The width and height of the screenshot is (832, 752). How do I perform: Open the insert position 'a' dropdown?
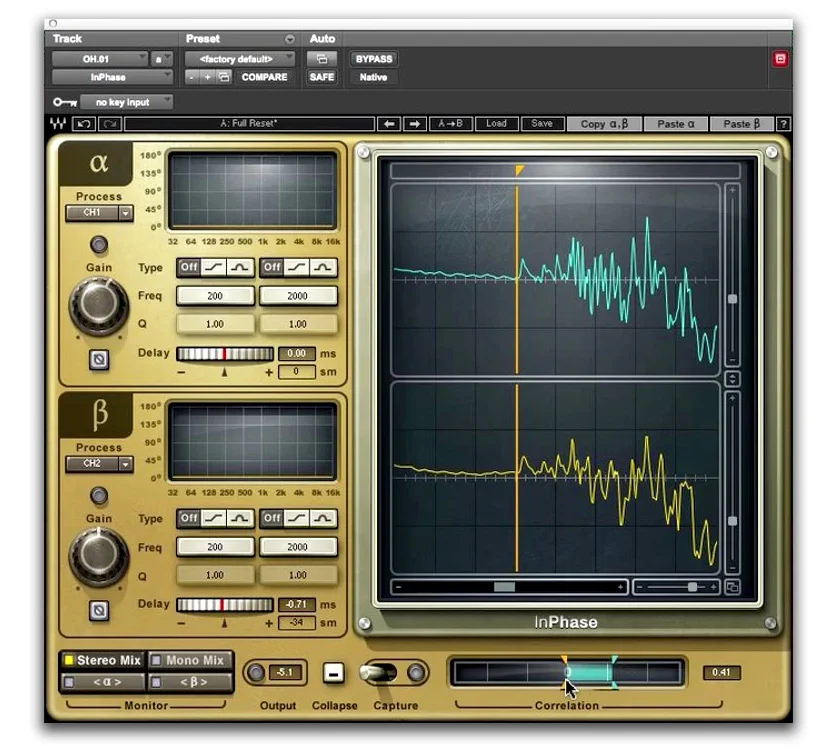coord(161,59)
